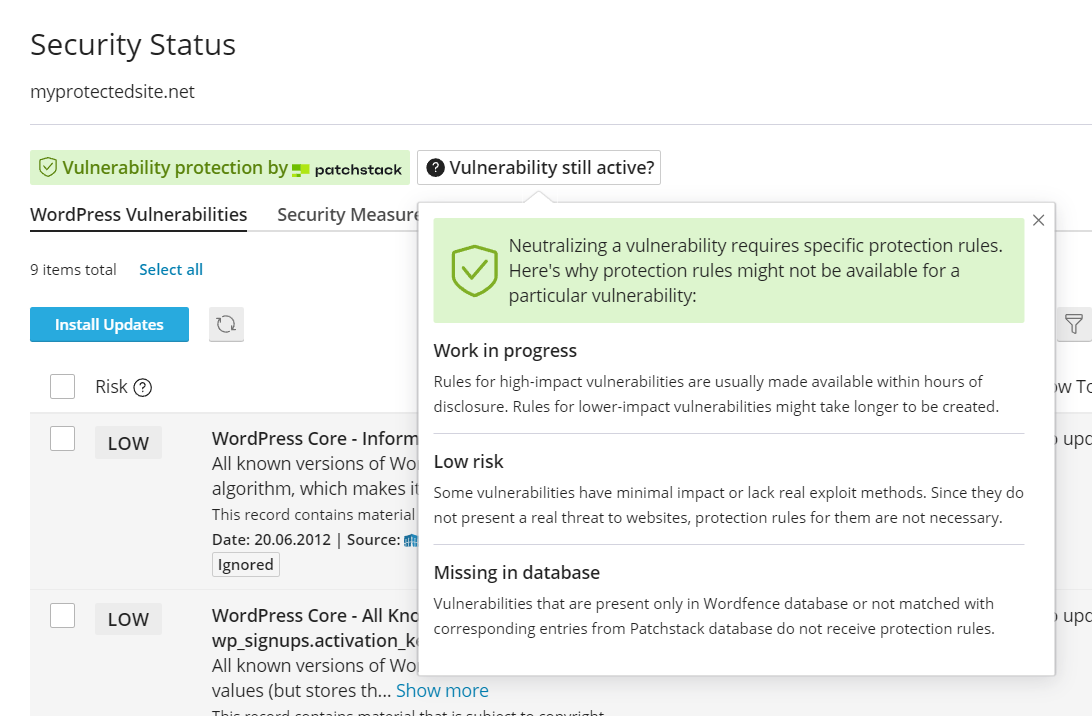This screenshot has width=1092, height=716.
Task: Toggle the "Vulnerability still active?" help button
Action: [x=539, y=168]
